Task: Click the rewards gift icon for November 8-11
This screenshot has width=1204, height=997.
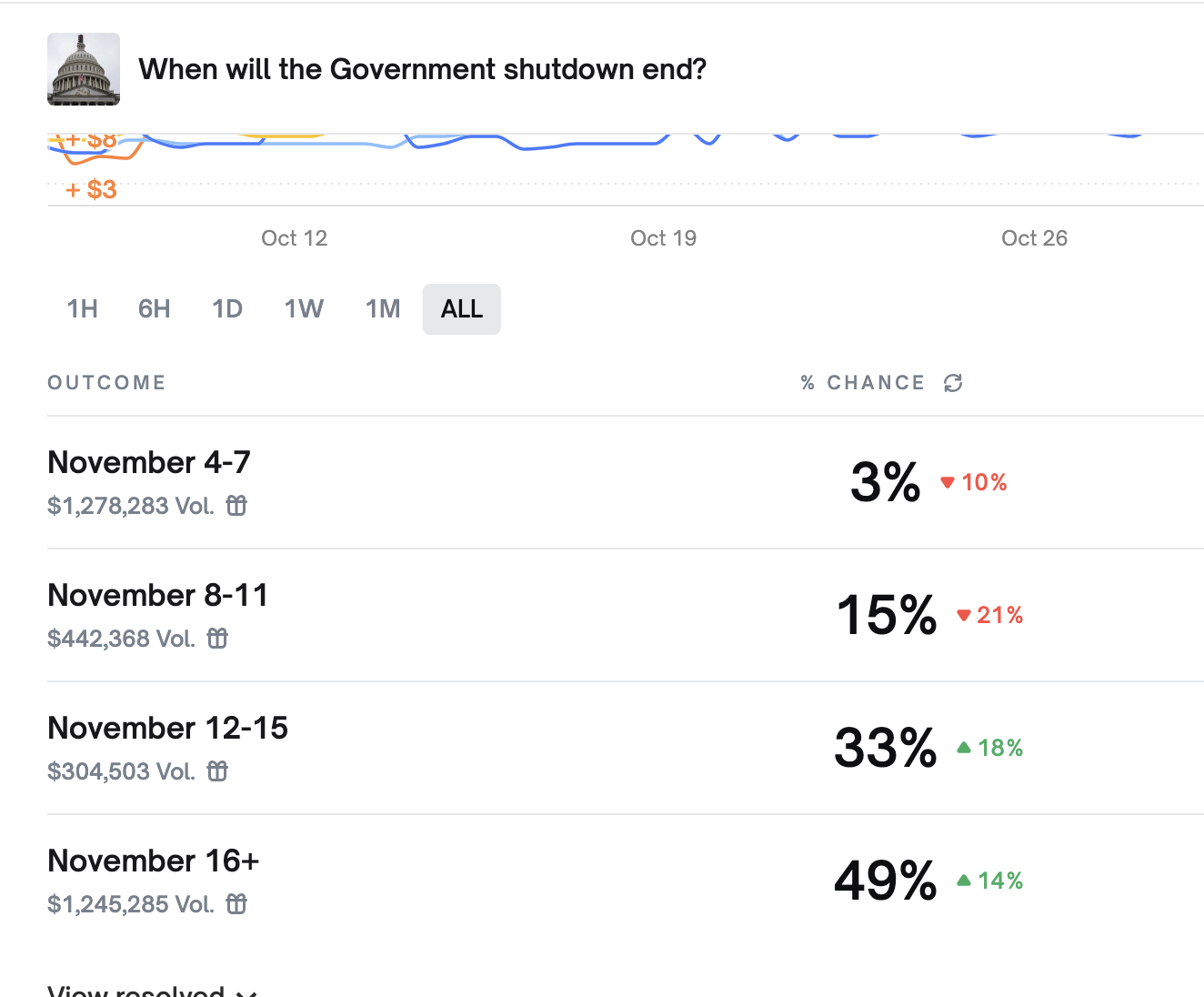Action: click(217, 639)
